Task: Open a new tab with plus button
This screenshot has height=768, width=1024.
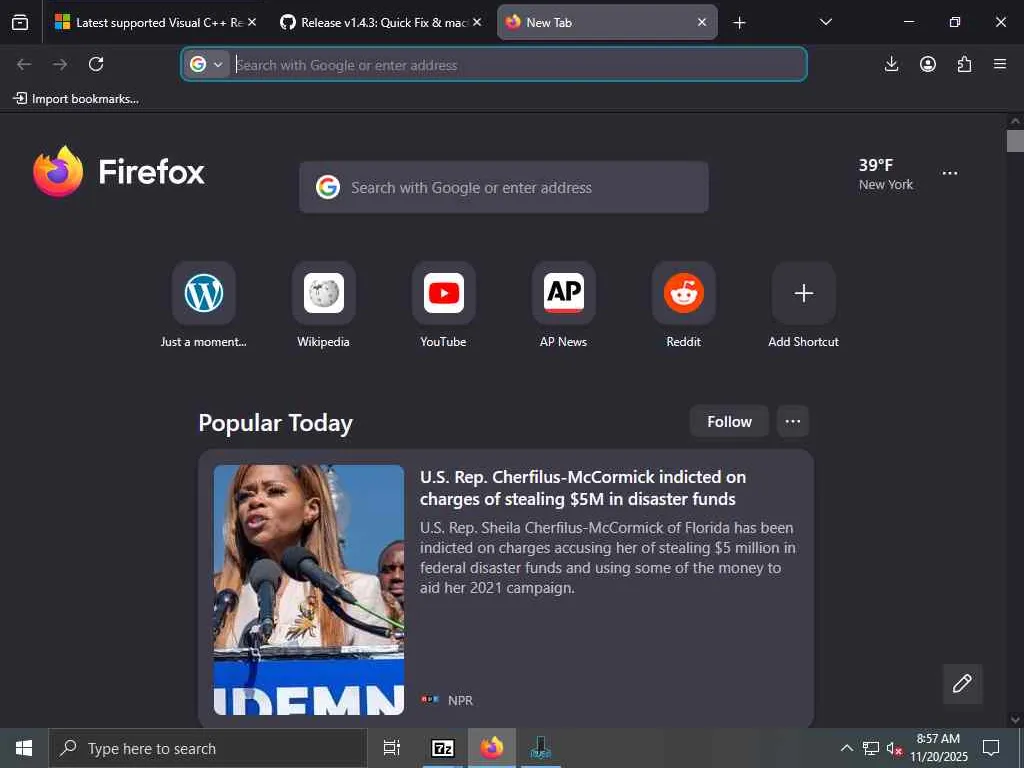Action: (739, 23)
